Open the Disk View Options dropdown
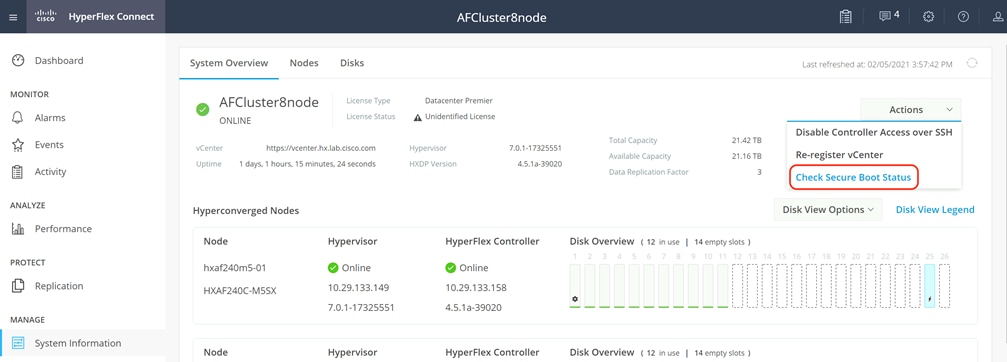This screenshot has height=362, width=1007. [828, 209]
